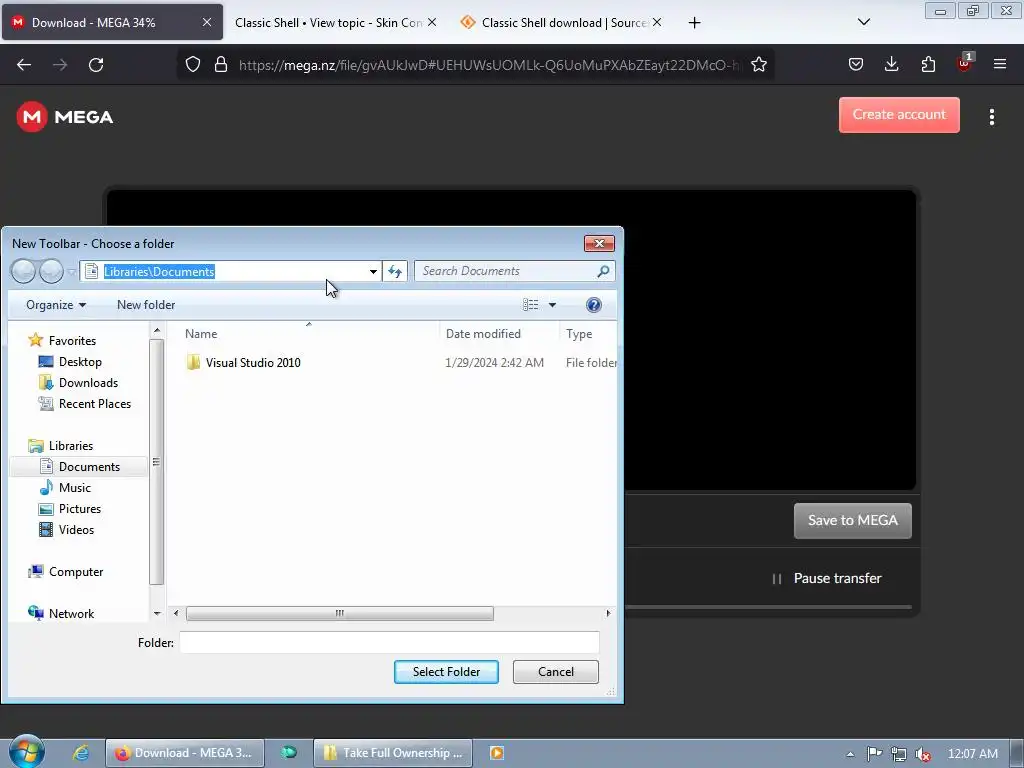1024x768 pixels.
Task: Select Network in navigation pane
Action: (61, 614)
